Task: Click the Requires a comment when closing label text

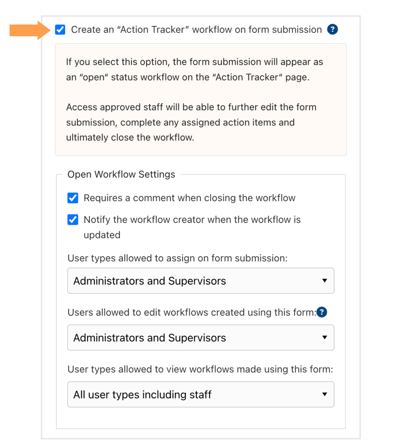Action: tap(189, 198)
